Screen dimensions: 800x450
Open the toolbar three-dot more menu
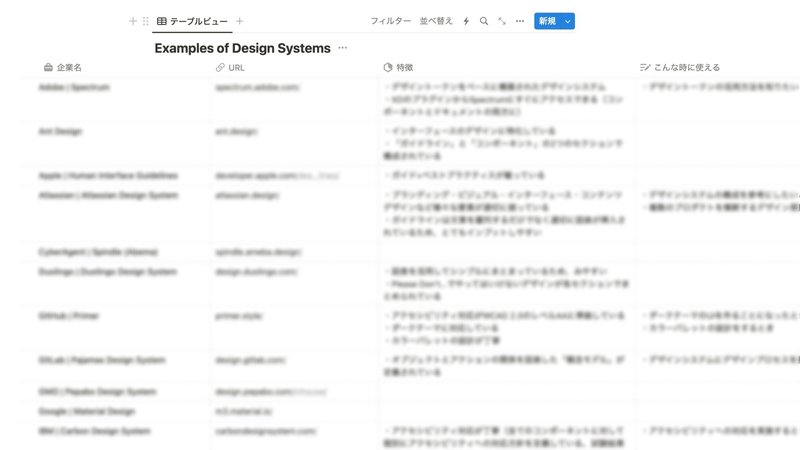pos(519,21)
